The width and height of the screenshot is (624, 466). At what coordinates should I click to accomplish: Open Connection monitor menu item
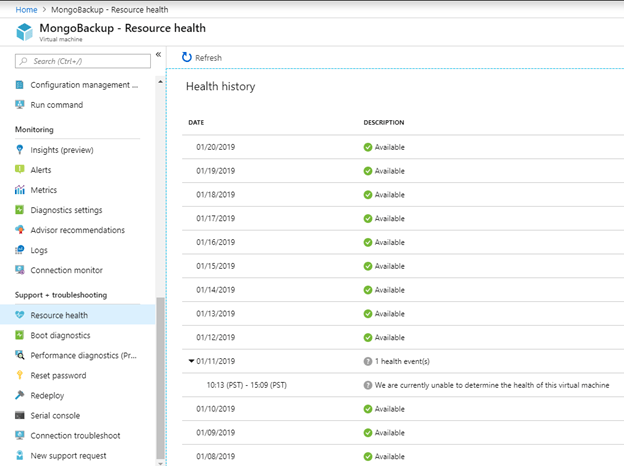[x=66, y=270]
